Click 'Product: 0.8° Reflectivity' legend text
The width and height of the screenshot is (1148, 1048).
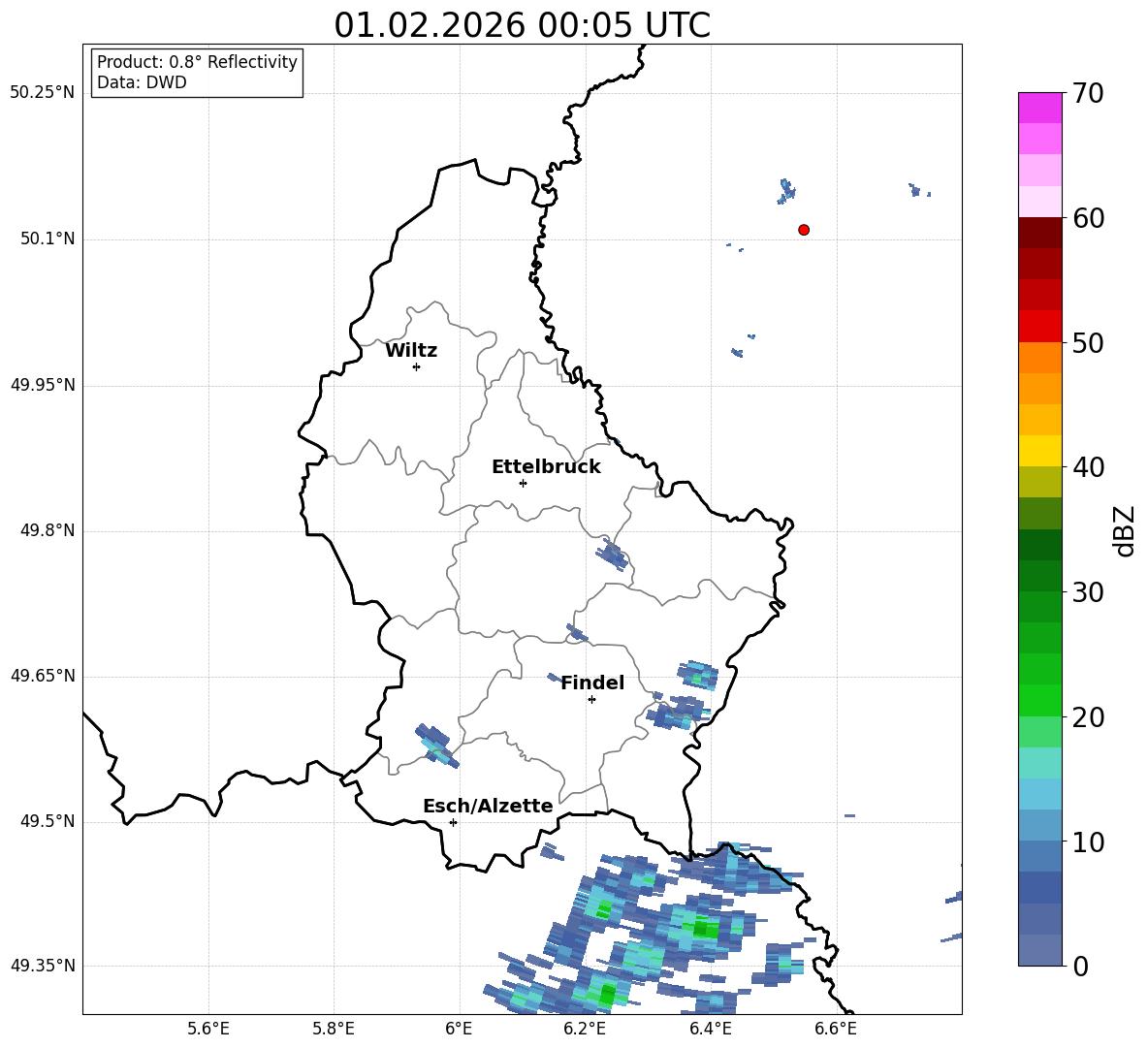tap(197, 61)
